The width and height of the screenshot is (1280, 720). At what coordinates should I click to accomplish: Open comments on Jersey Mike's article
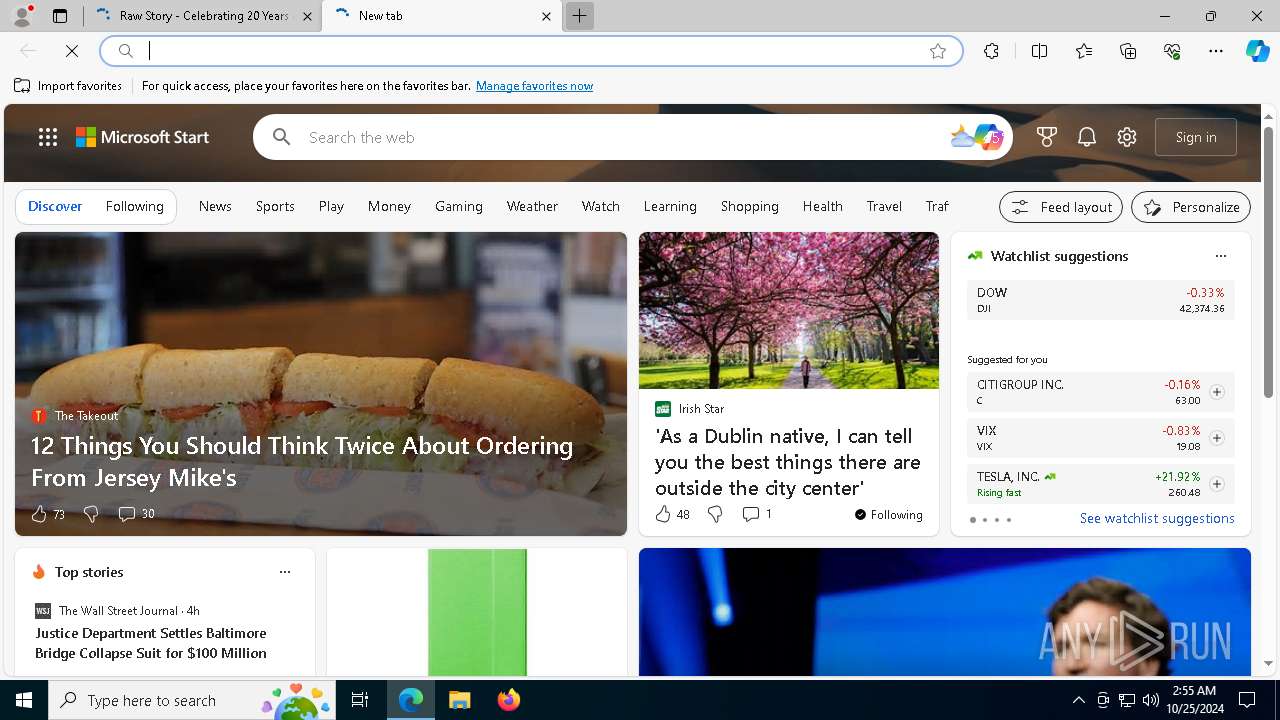(x=136, y=514)
